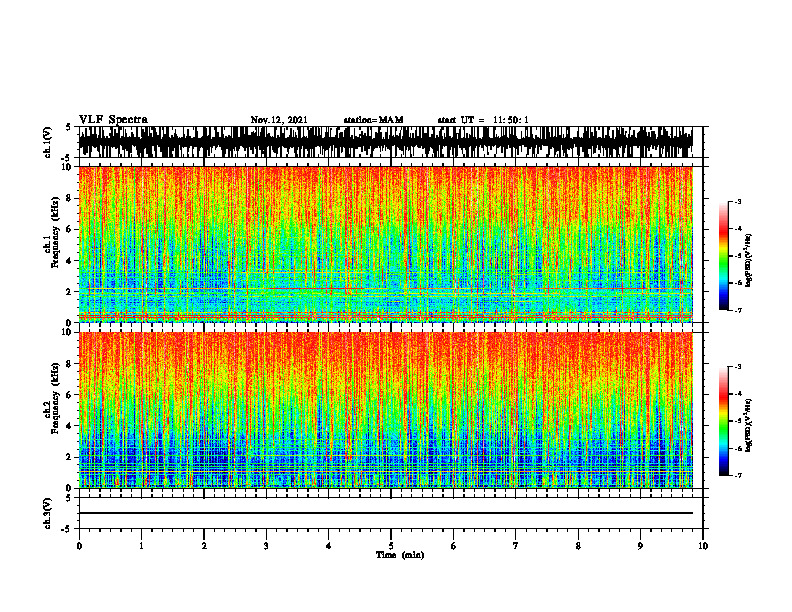
Task: Click the time axis tick label "4"
Action: [x=328, y=546]
